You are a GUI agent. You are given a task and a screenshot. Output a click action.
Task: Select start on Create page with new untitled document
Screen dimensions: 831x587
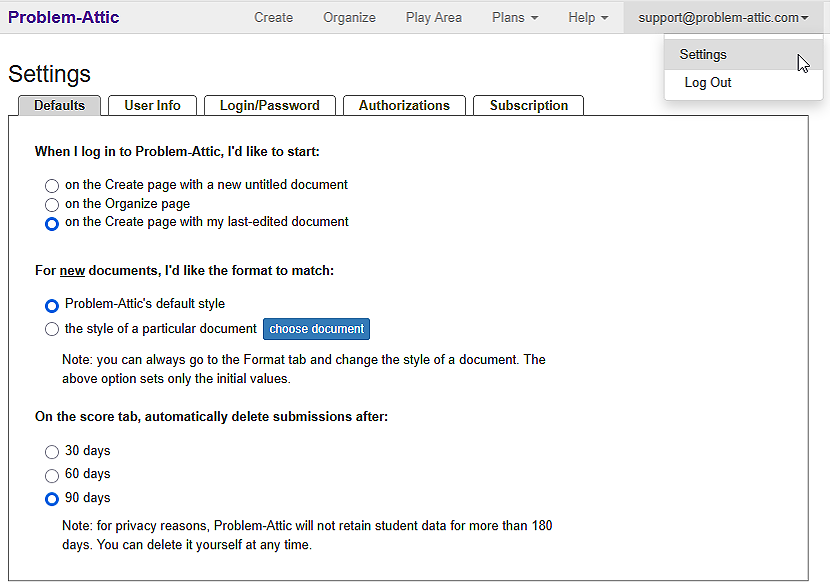point(52,185)
